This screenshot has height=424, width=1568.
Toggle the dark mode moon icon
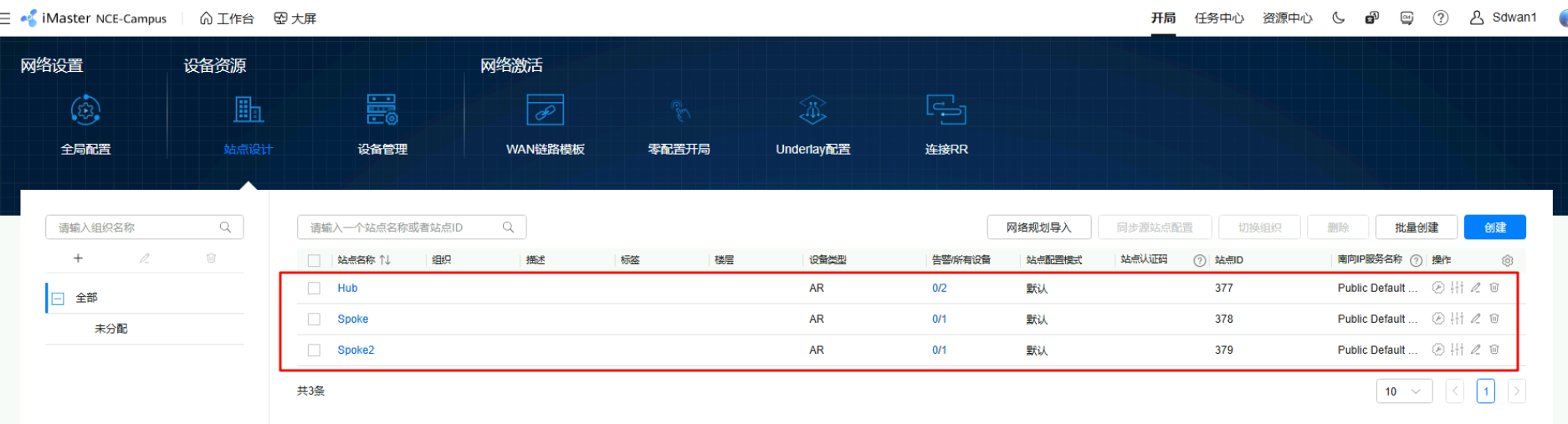click(x=1339, y=18)
